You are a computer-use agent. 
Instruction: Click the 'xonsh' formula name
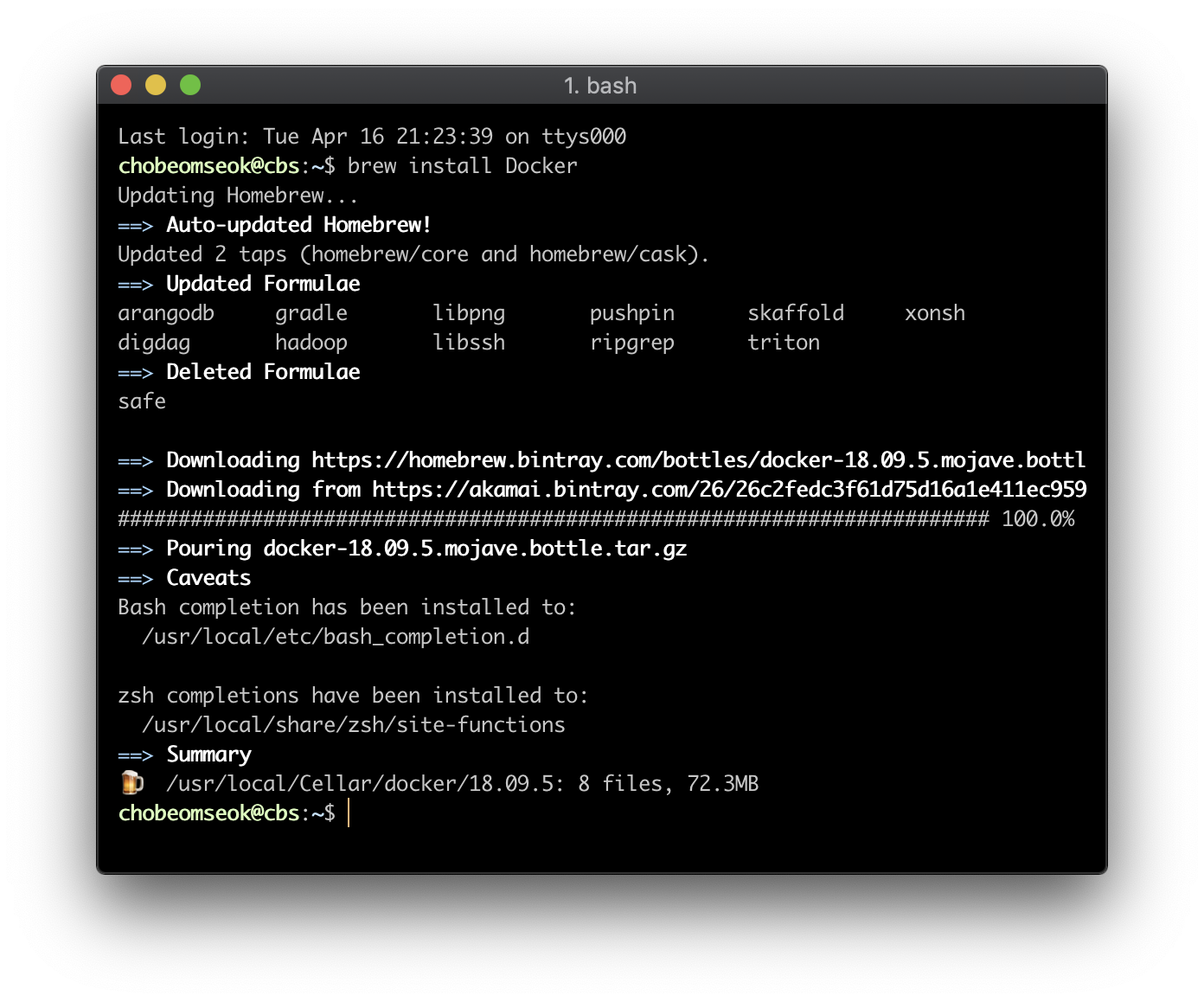coord(935,313)
